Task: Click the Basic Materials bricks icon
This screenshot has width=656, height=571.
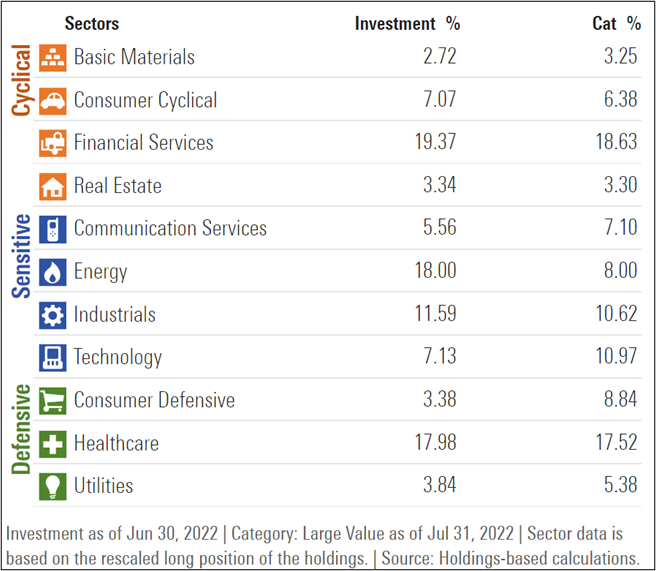Action: pyautogui.click(x=52, y=57)
